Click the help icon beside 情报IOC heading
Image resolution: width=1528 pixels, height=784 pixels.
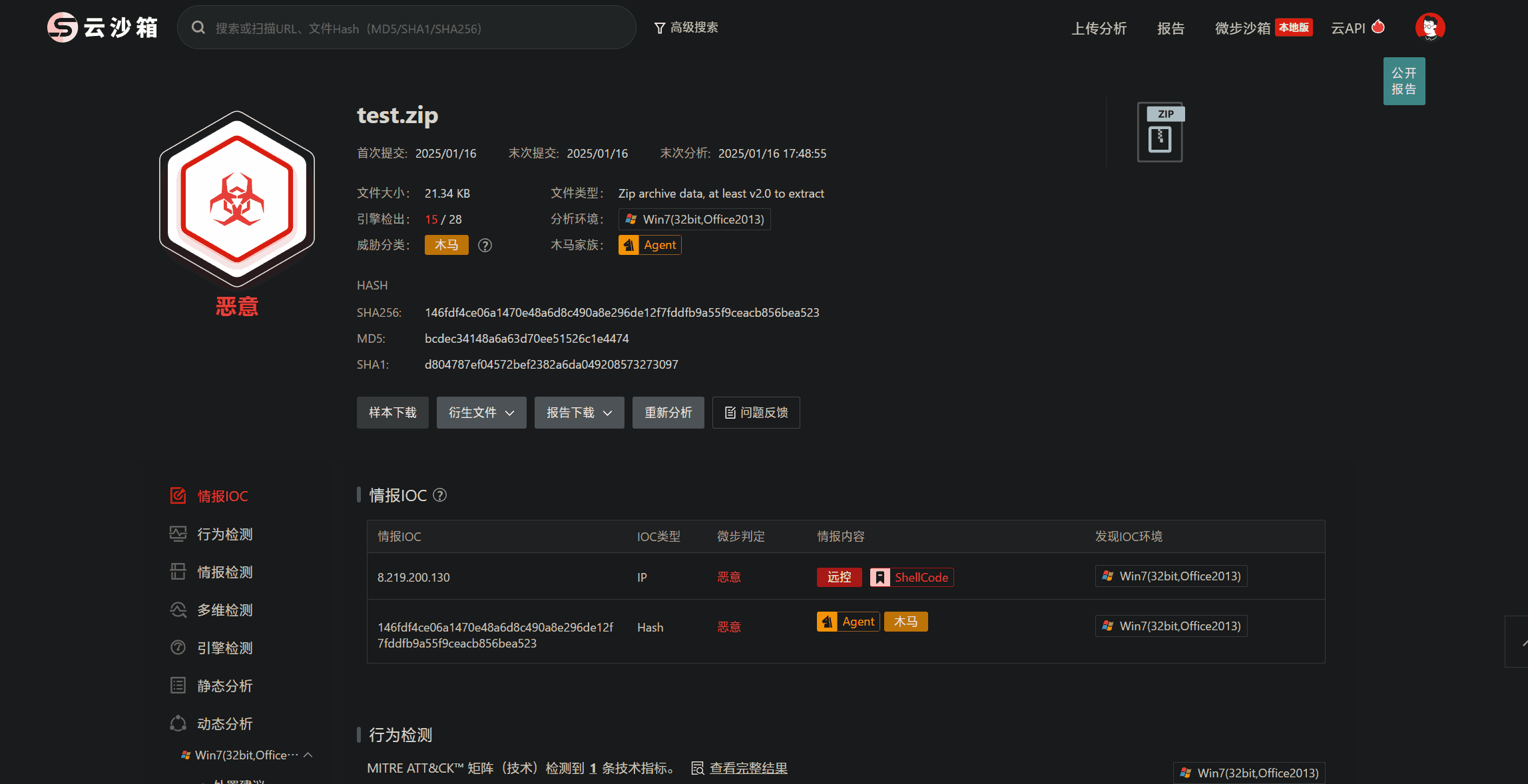[x=440, y=495]
